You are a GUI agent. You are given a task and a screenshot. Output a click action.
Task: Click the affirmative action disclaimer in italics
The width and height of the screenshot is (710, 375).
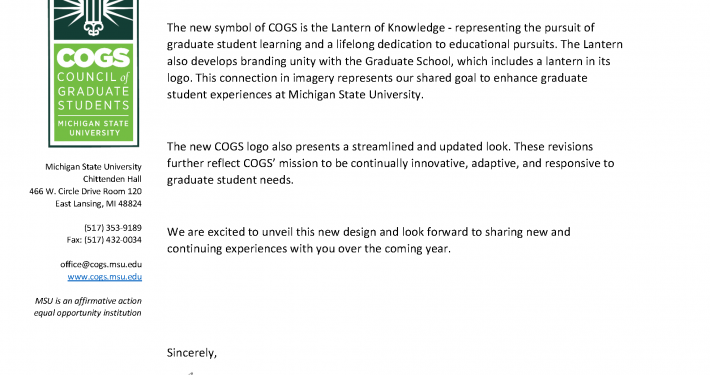click(88, 307)
